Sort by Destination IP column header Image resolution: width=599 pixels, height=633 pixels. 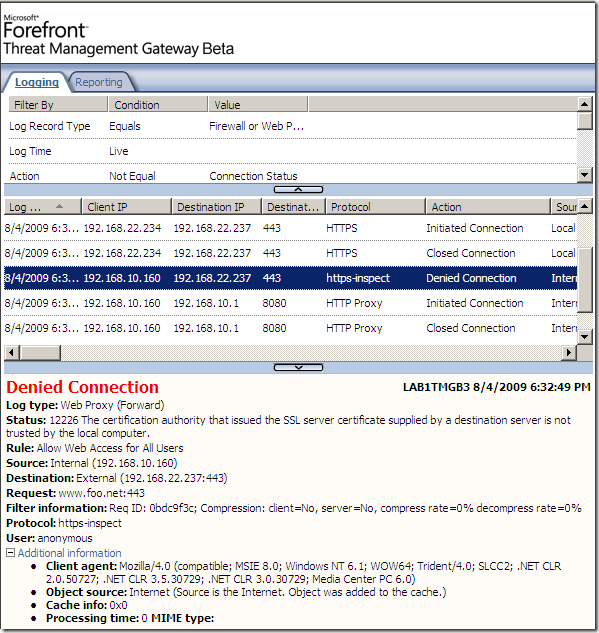[x=217, y=207]
